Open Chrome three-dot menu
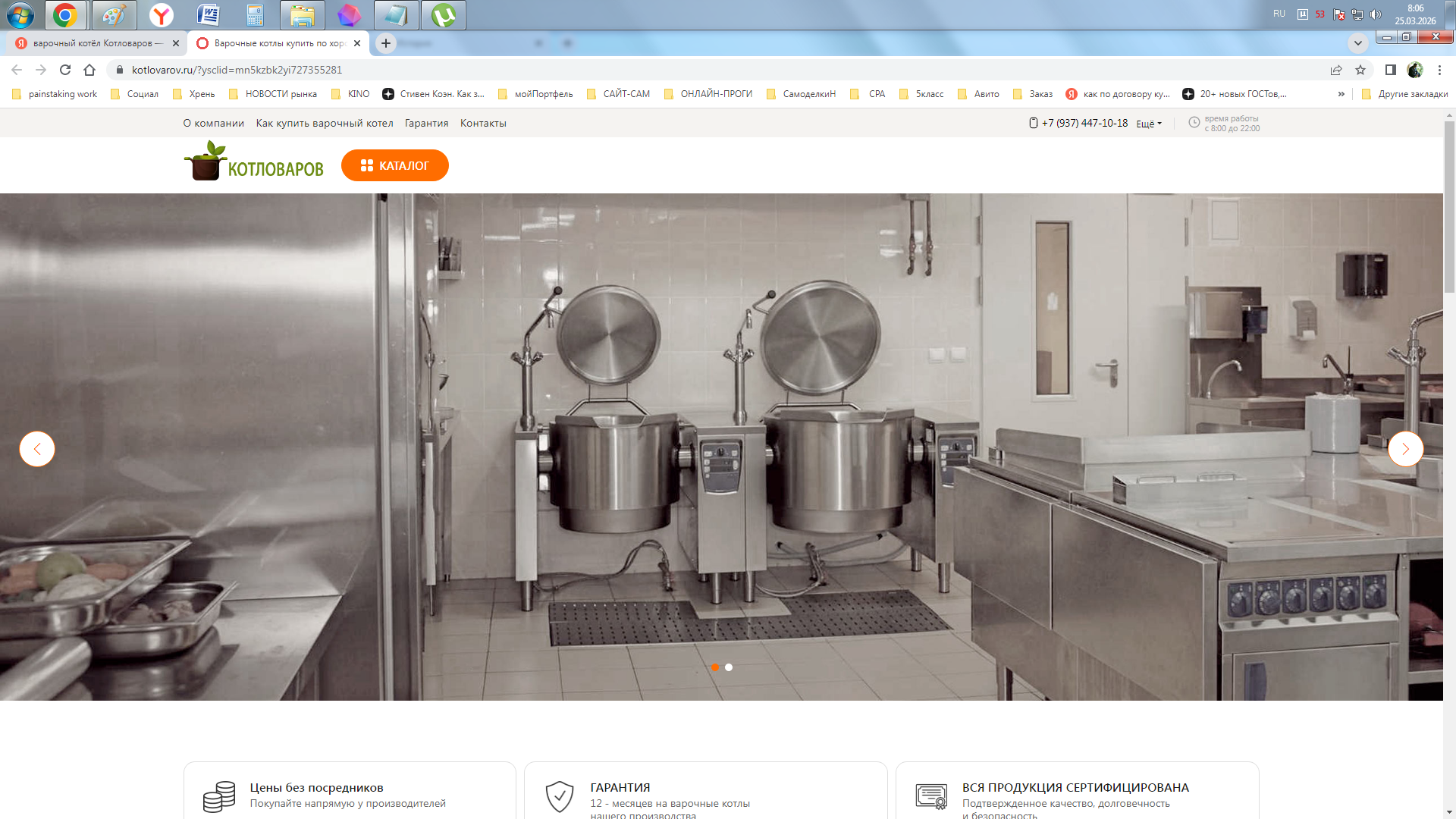This screenshot has height=819, width=1456. [1439, 70]
